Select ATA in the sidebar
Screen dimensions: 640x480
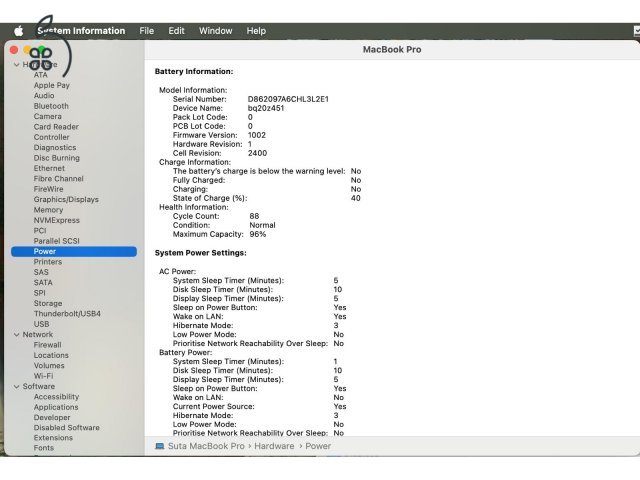[40, 75]
